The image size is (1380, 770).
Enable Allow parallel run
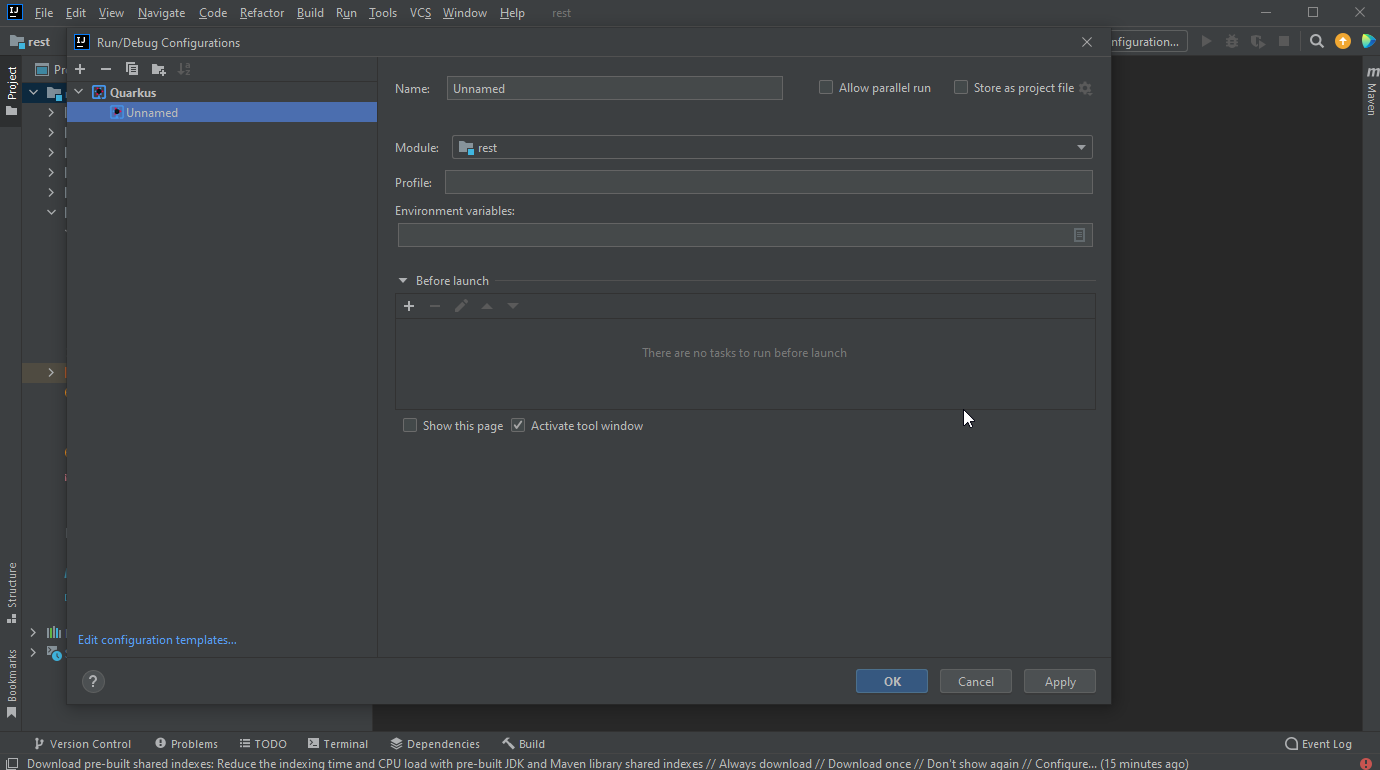tap(825, 87)
